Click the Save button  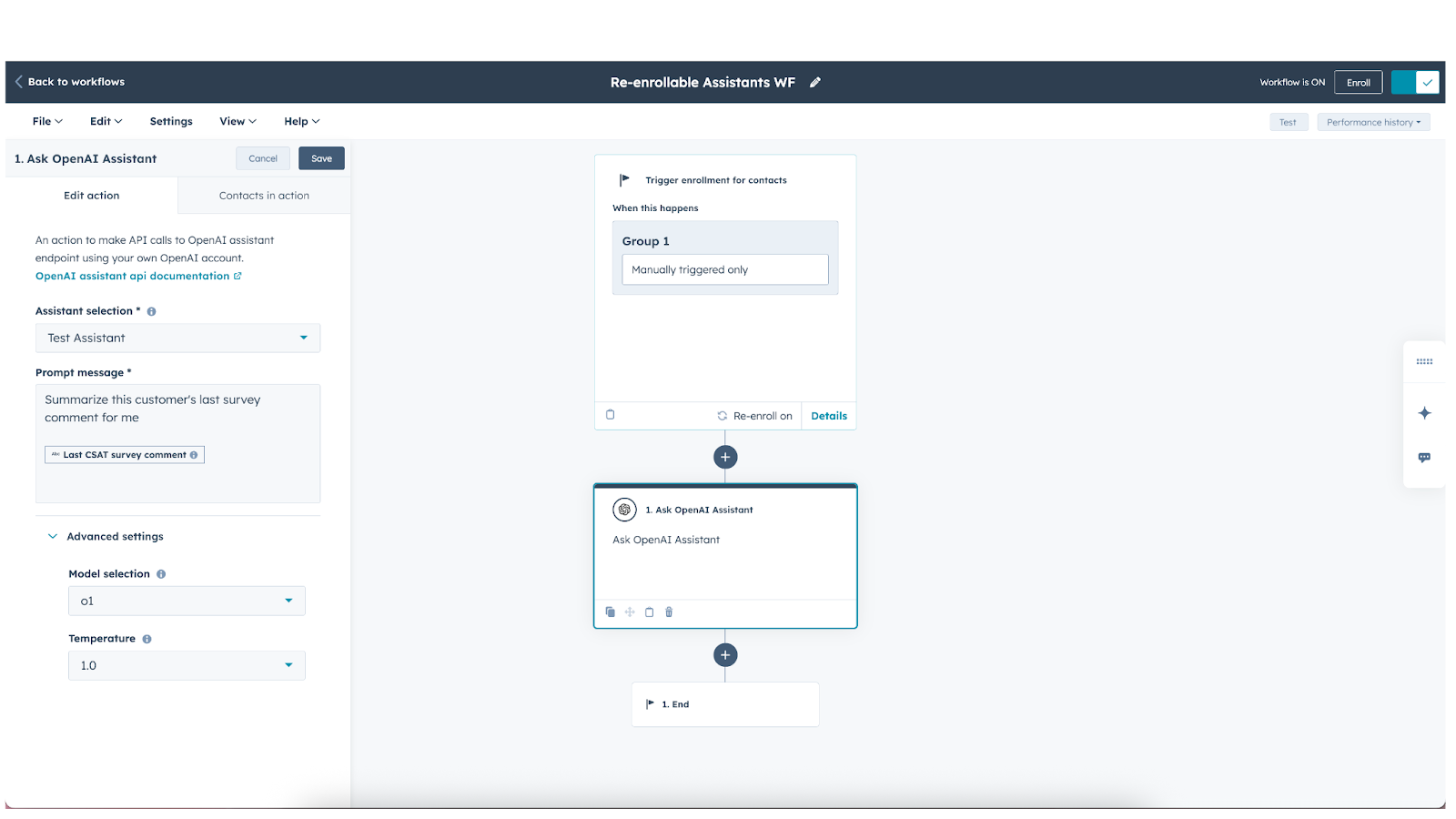coord(321,158)
